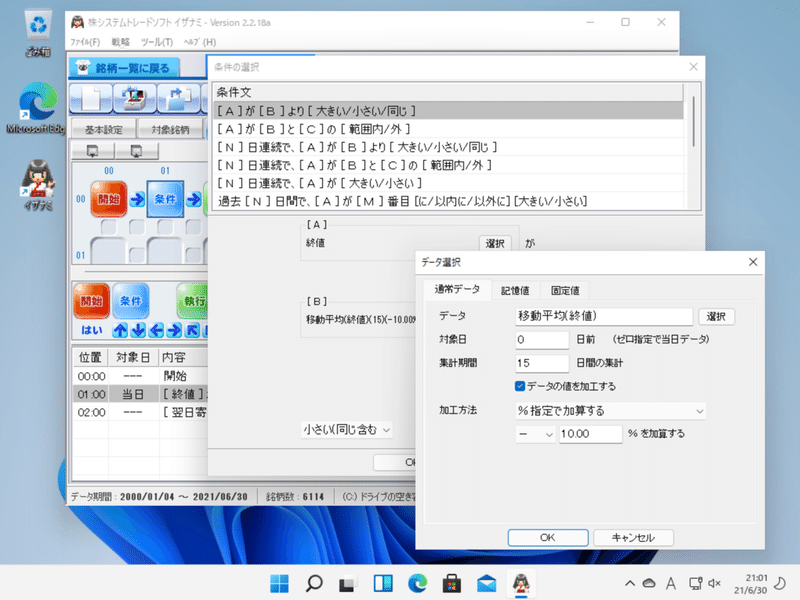Select condition [N]日連続で、[A]が[B]と[C]の範囲 row

pos(448,165)
